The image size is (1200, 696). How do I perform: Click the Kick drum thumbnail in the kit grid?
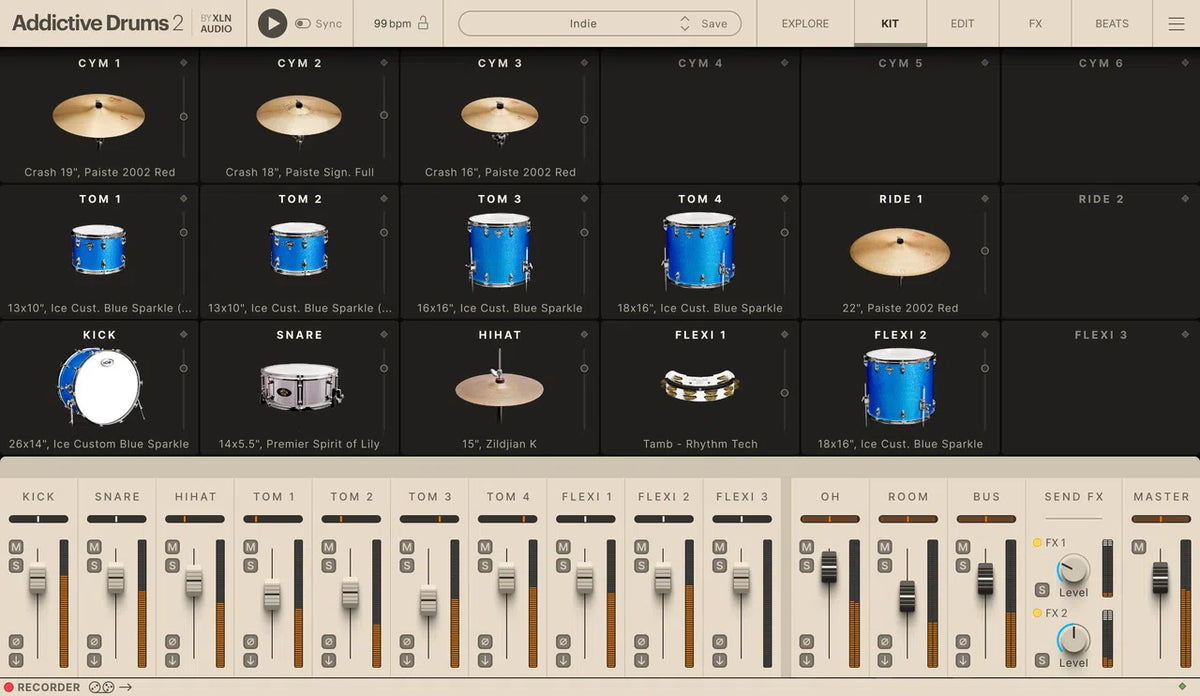98,385
